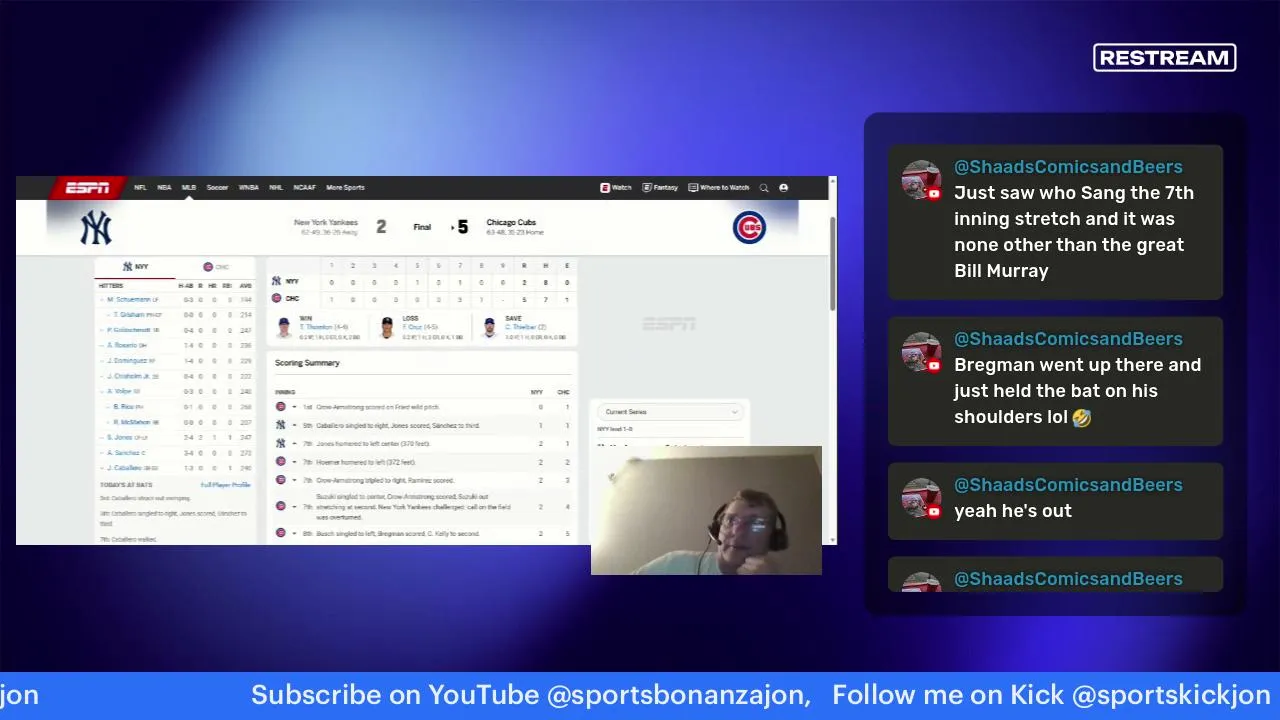Expand the J. Chisholm Jr. hitter row
Viewport: 1280px width, 720px height.
(102, 377)
